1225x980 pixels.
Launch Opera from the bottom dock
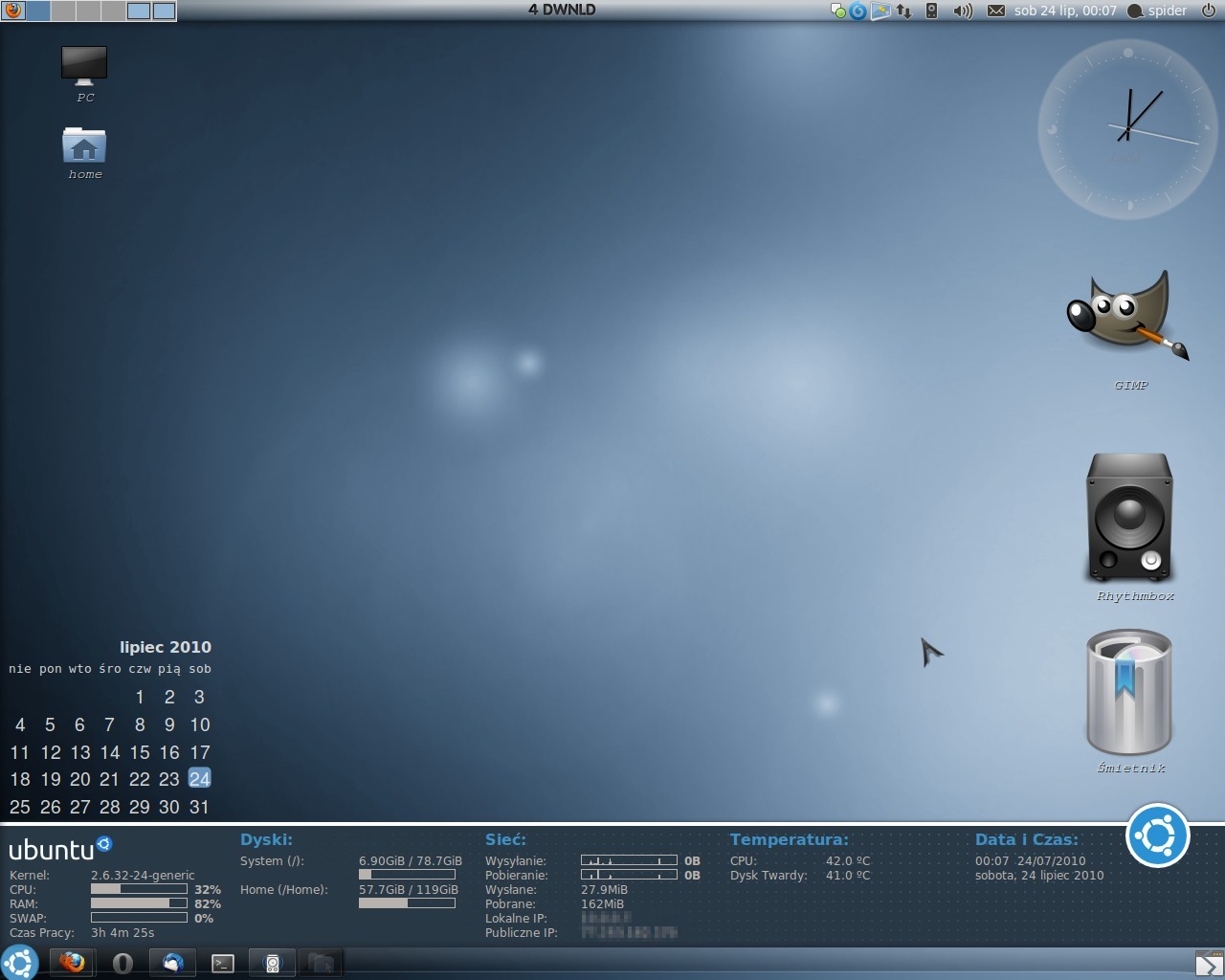pos(122,963)
